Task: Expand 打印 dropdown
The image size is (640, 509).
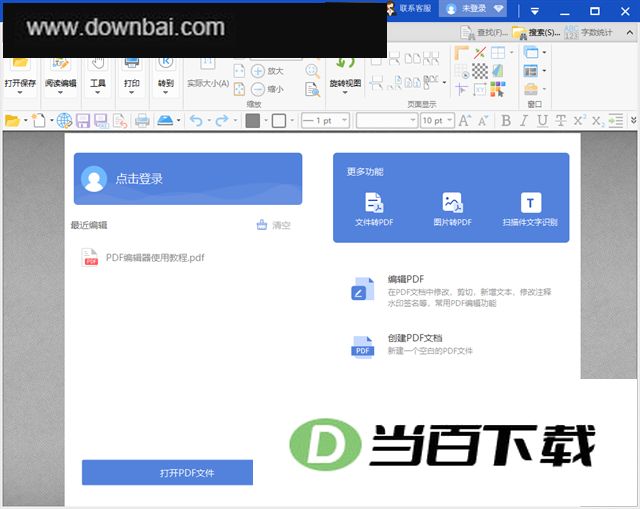Action: [131, 93]
